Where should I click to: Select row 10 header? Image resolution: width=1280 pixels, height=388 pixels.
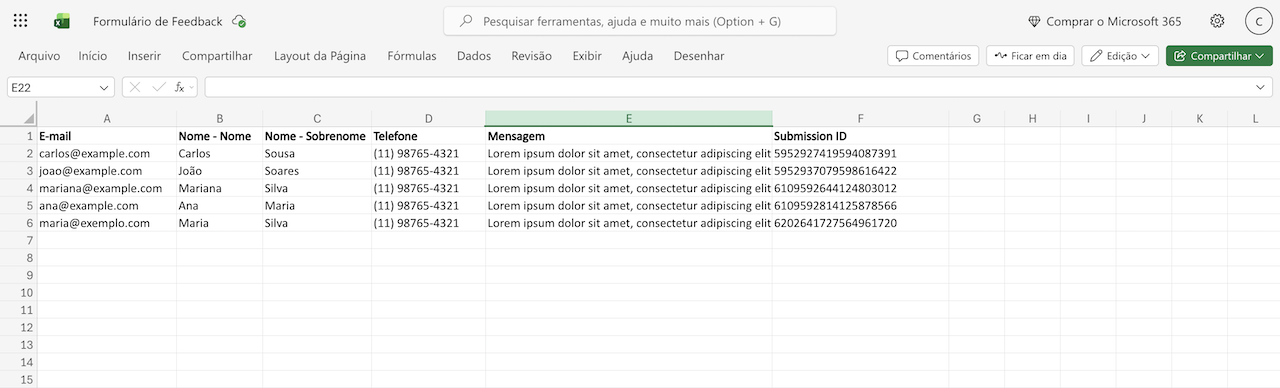point(18,293)
